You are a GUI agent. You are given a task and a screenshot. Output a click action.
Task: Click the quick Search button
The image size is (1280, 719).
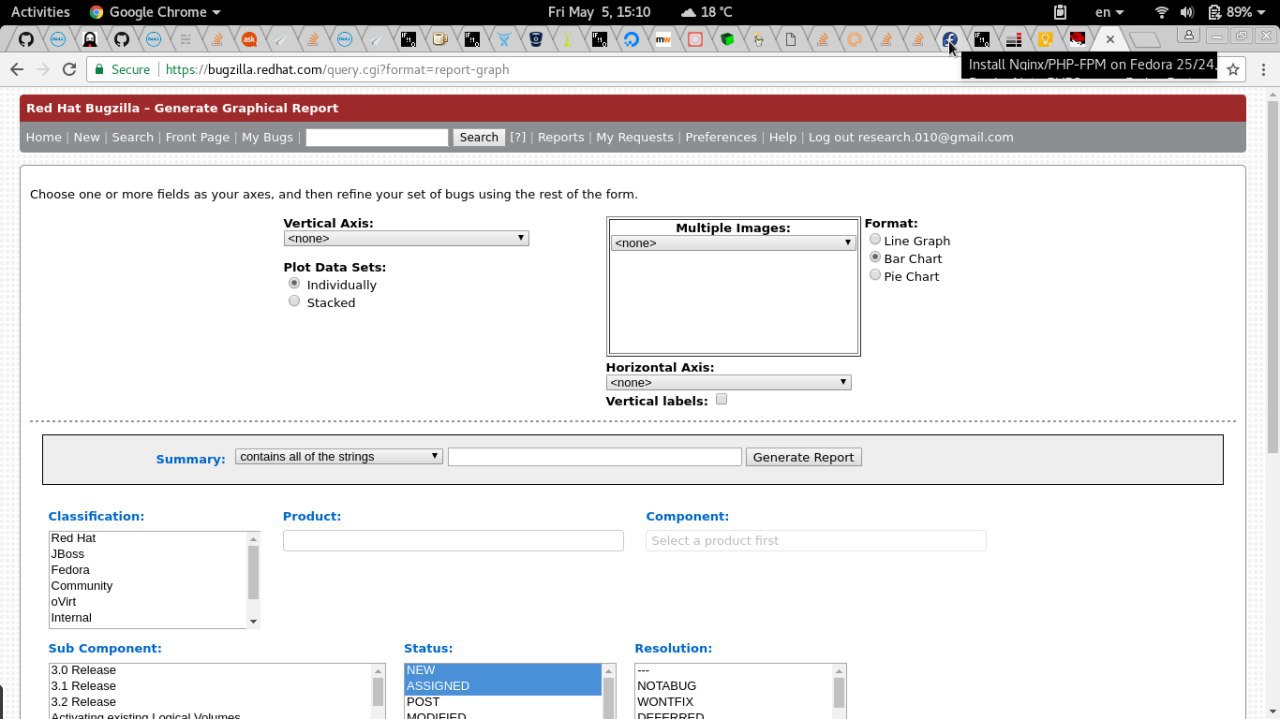coord(479,137)
